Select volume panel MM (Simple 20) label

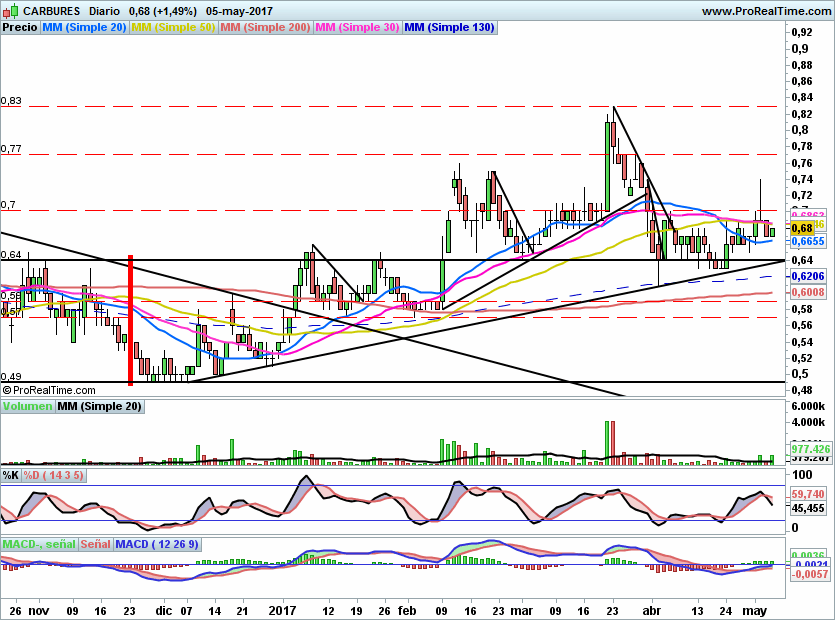click(x=100, y=406)
